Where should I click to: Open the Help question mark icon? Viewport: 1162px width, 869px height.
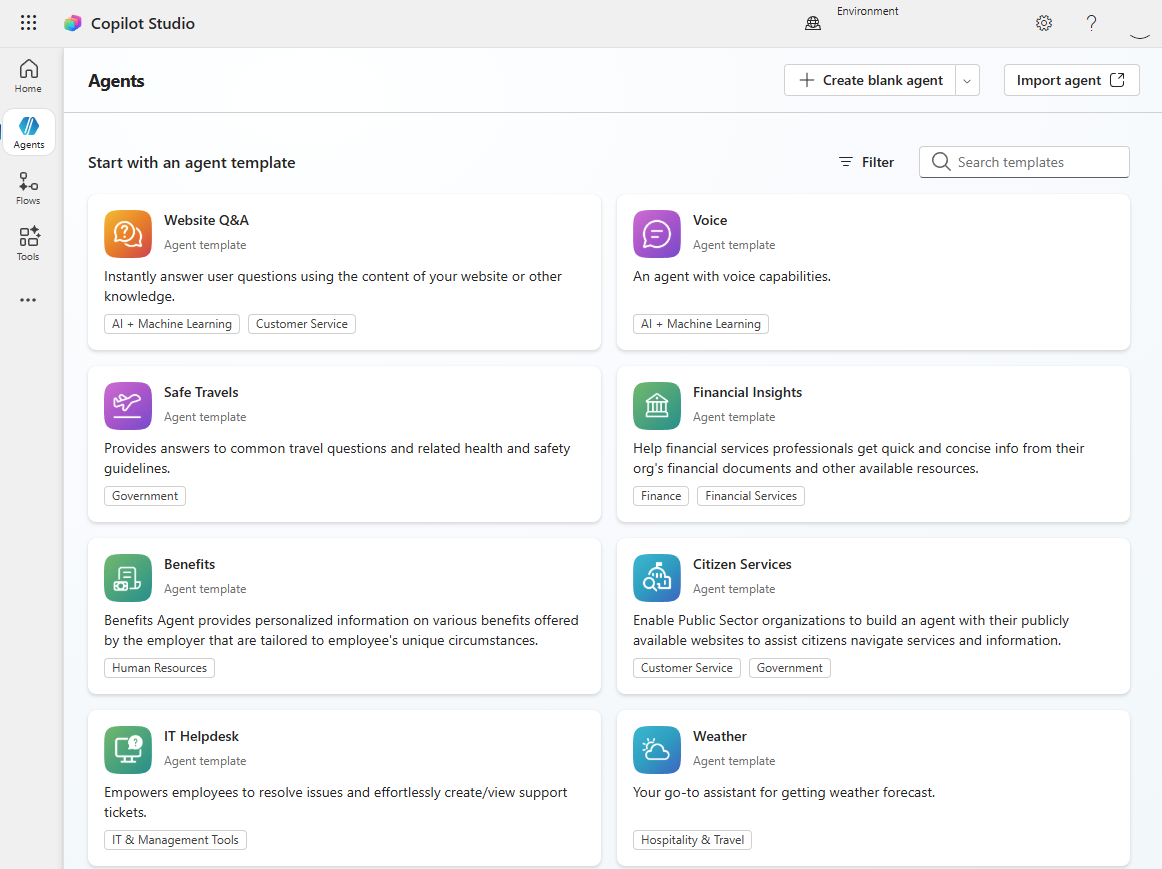pos(1091,23)
